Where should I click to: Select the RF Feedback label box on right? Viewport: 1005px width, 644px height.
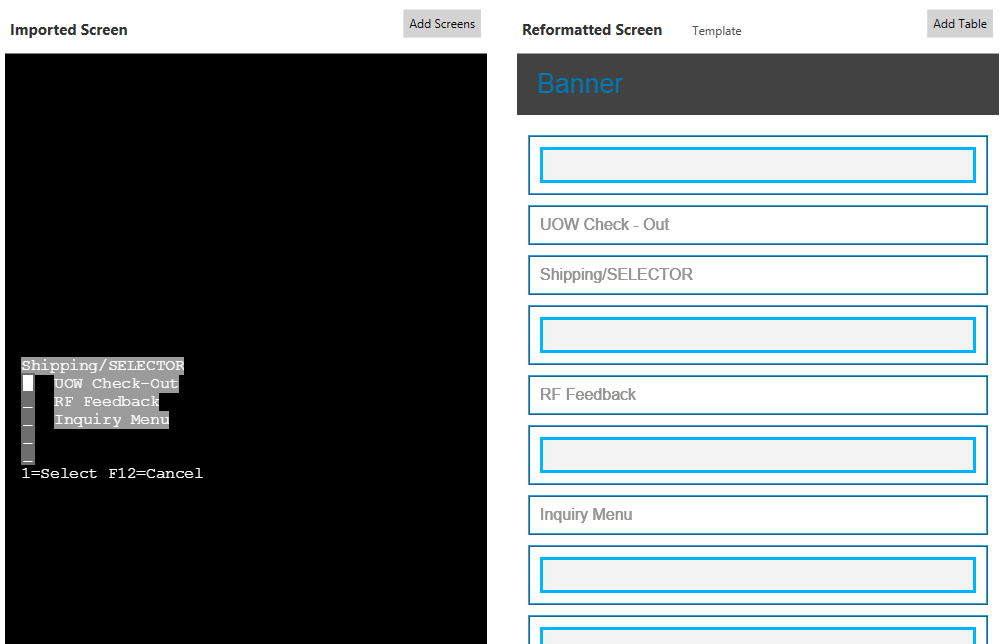[x=757, y=395]
